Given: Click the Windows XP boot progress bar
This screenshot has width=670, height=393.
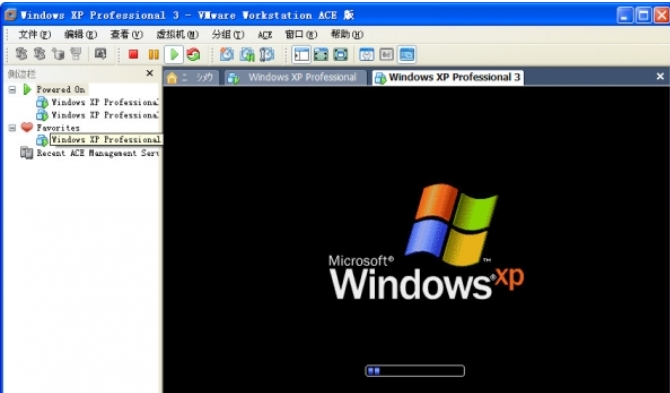Looking at the screenshot, I should [415, 371].
